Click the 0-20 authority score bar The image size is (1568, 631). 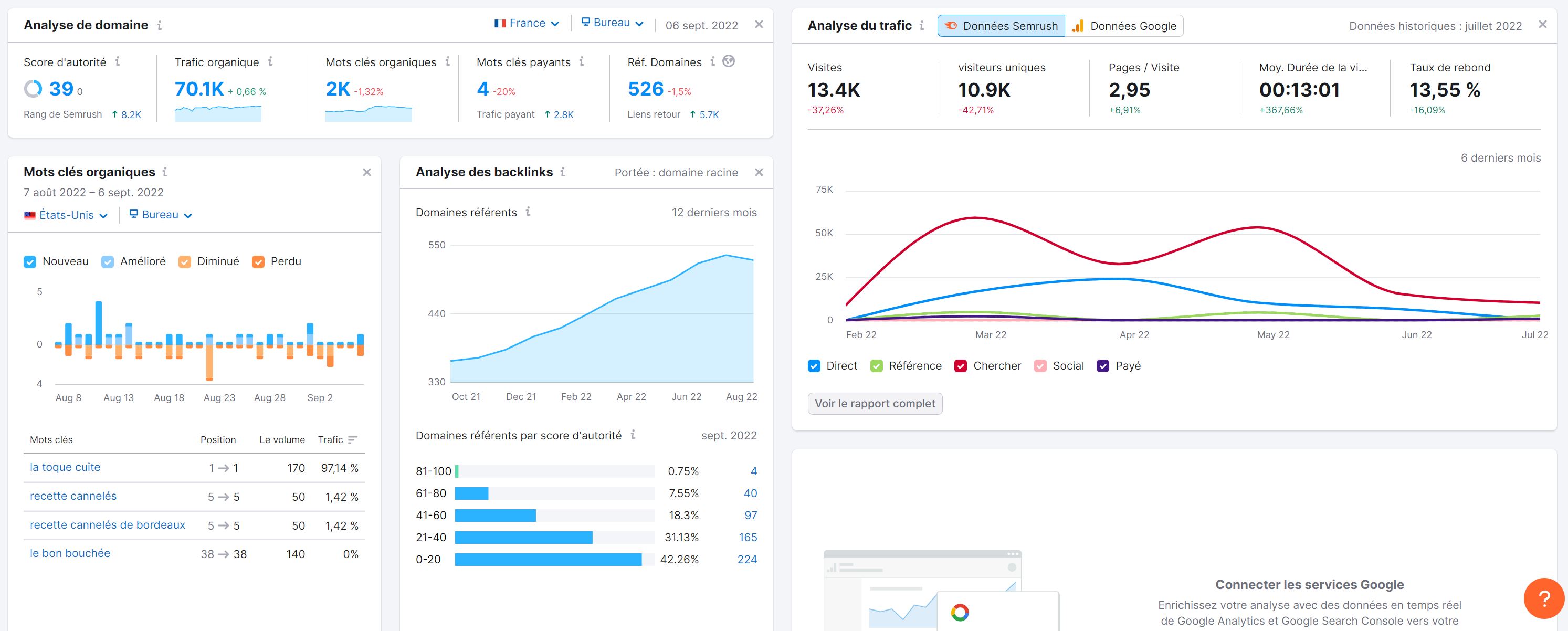point(548,559)
